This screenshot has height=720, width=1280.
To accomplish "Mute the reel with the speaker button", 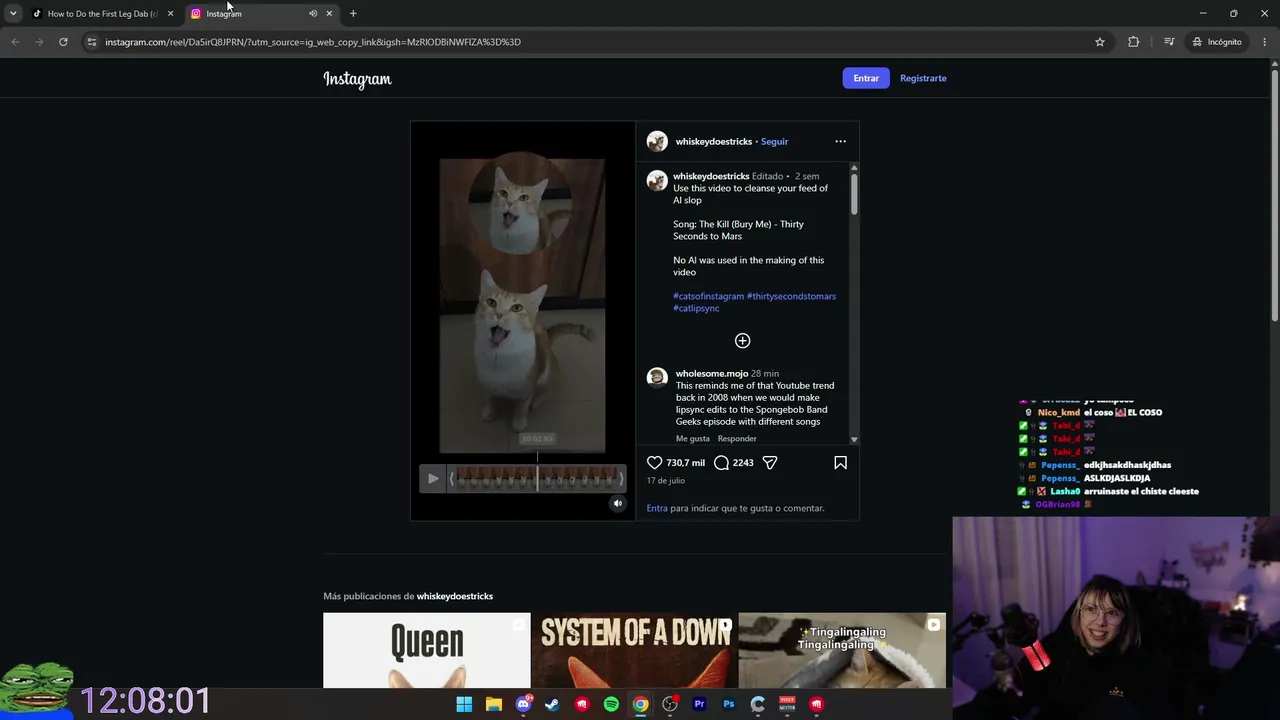I will coord(618,504).
